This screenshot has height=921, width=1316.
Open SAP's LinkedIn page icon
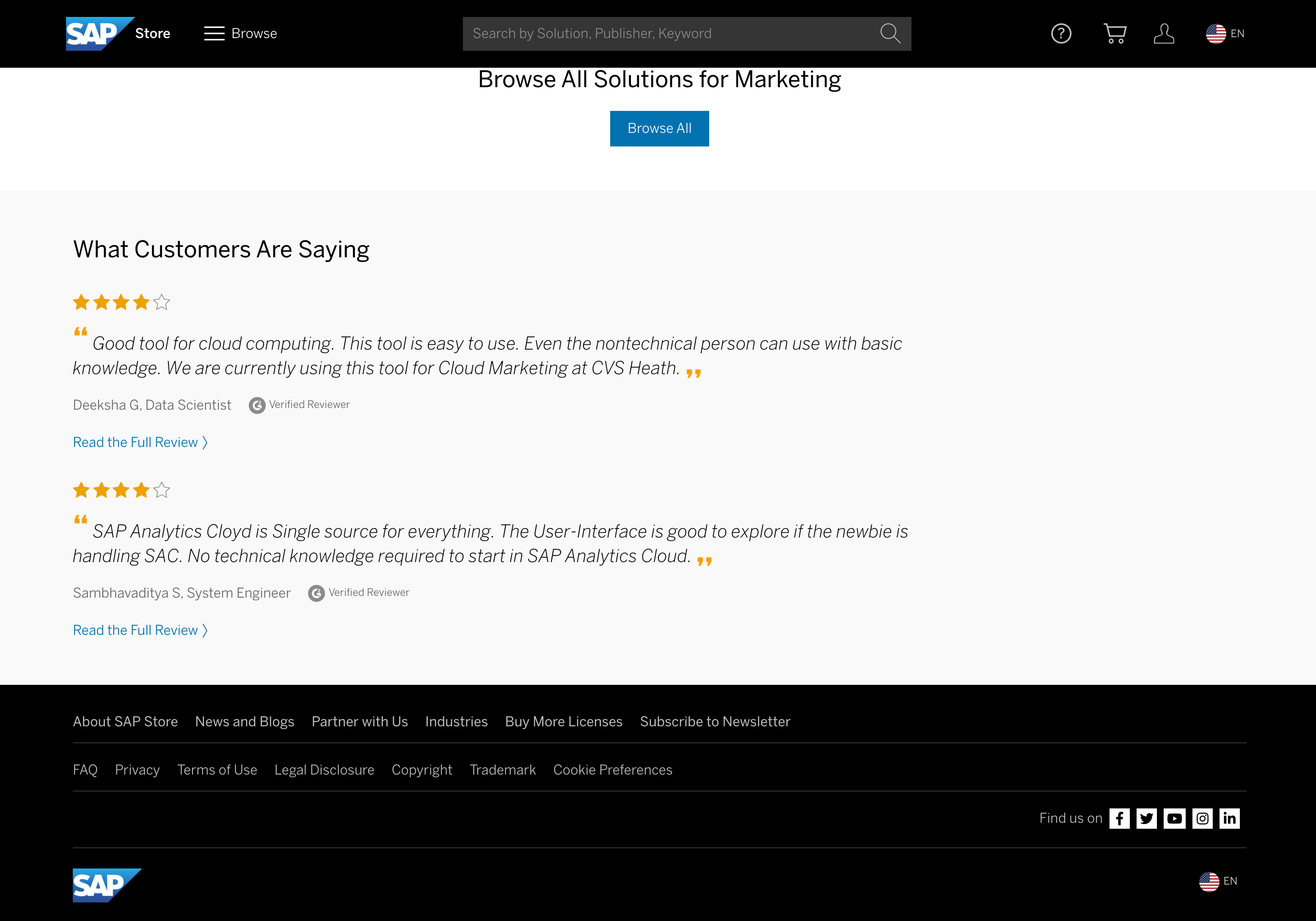1229,818
